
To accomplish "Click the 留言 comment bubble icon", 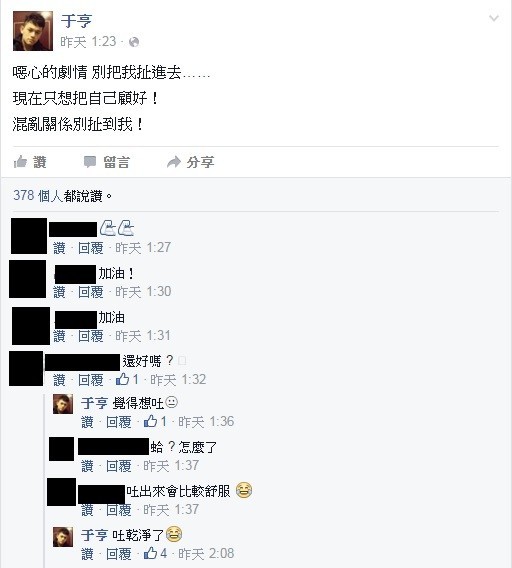I will 90,162.
